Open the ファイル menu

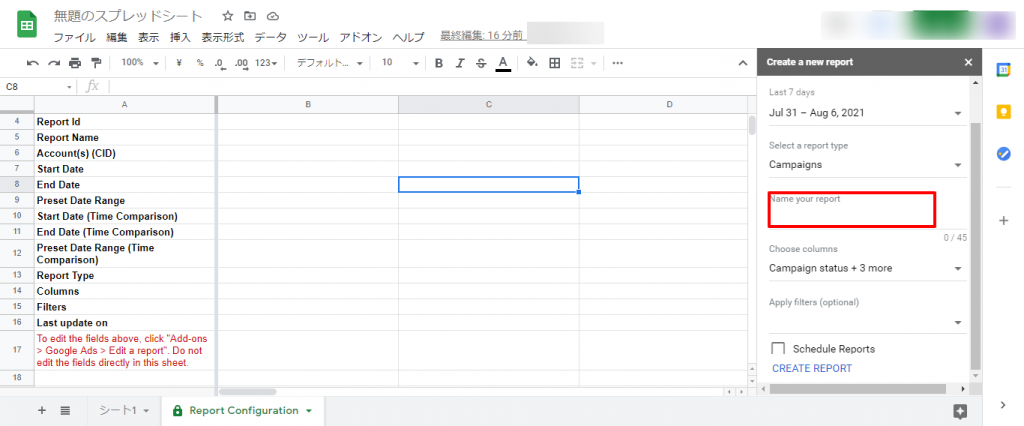74,37
